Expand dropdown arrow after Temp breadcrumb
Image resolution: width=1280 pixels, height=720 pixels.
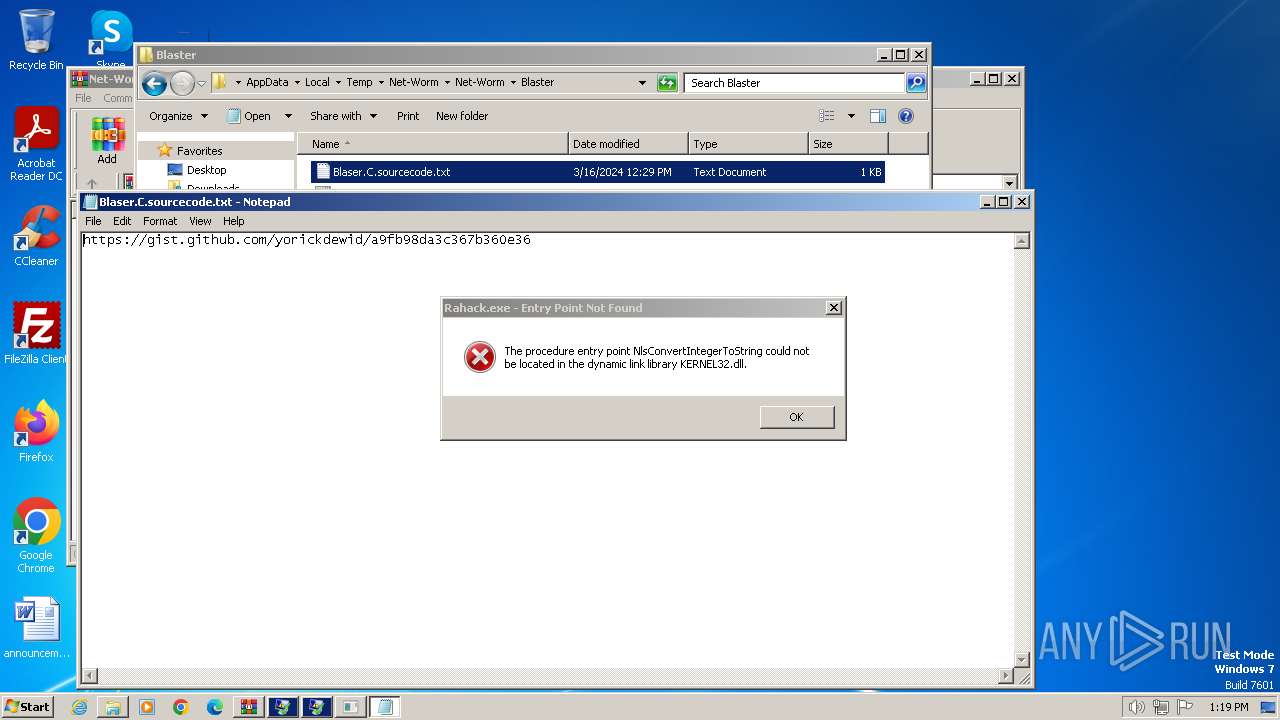(x=380, y=83)
